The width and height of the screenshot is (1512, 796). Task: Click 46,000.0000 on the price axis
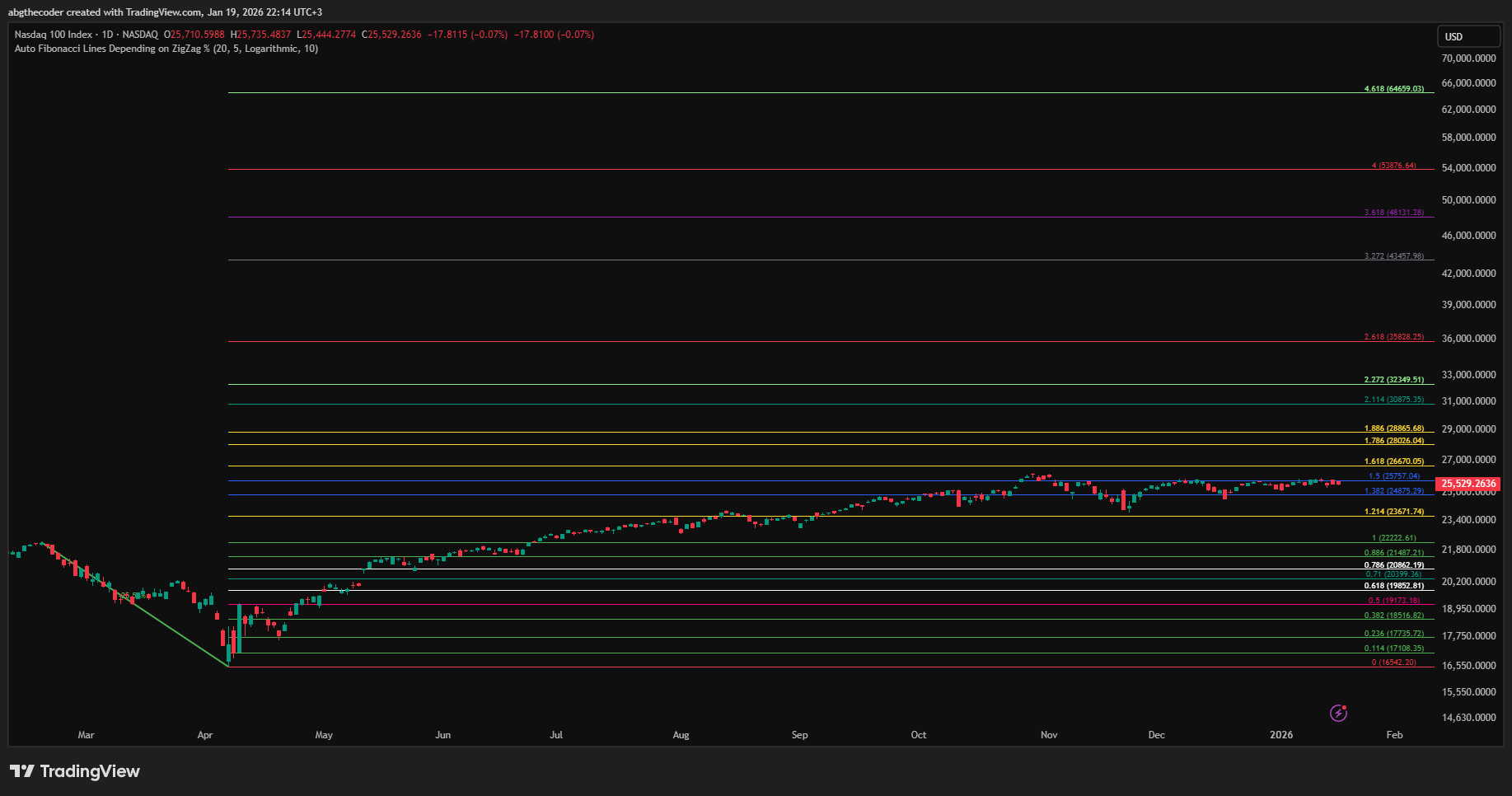(x=1468, y=236)
